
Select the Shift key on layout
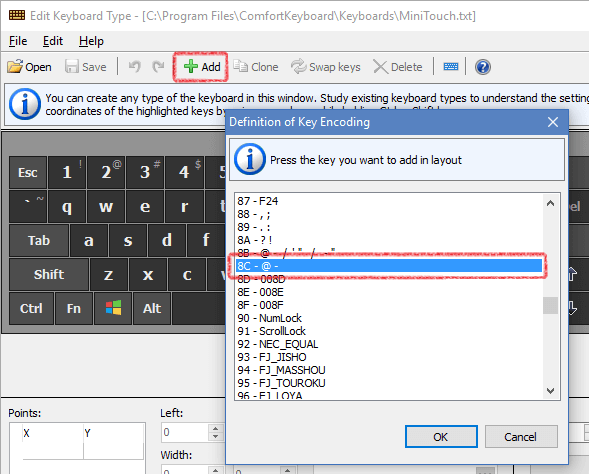49,275
